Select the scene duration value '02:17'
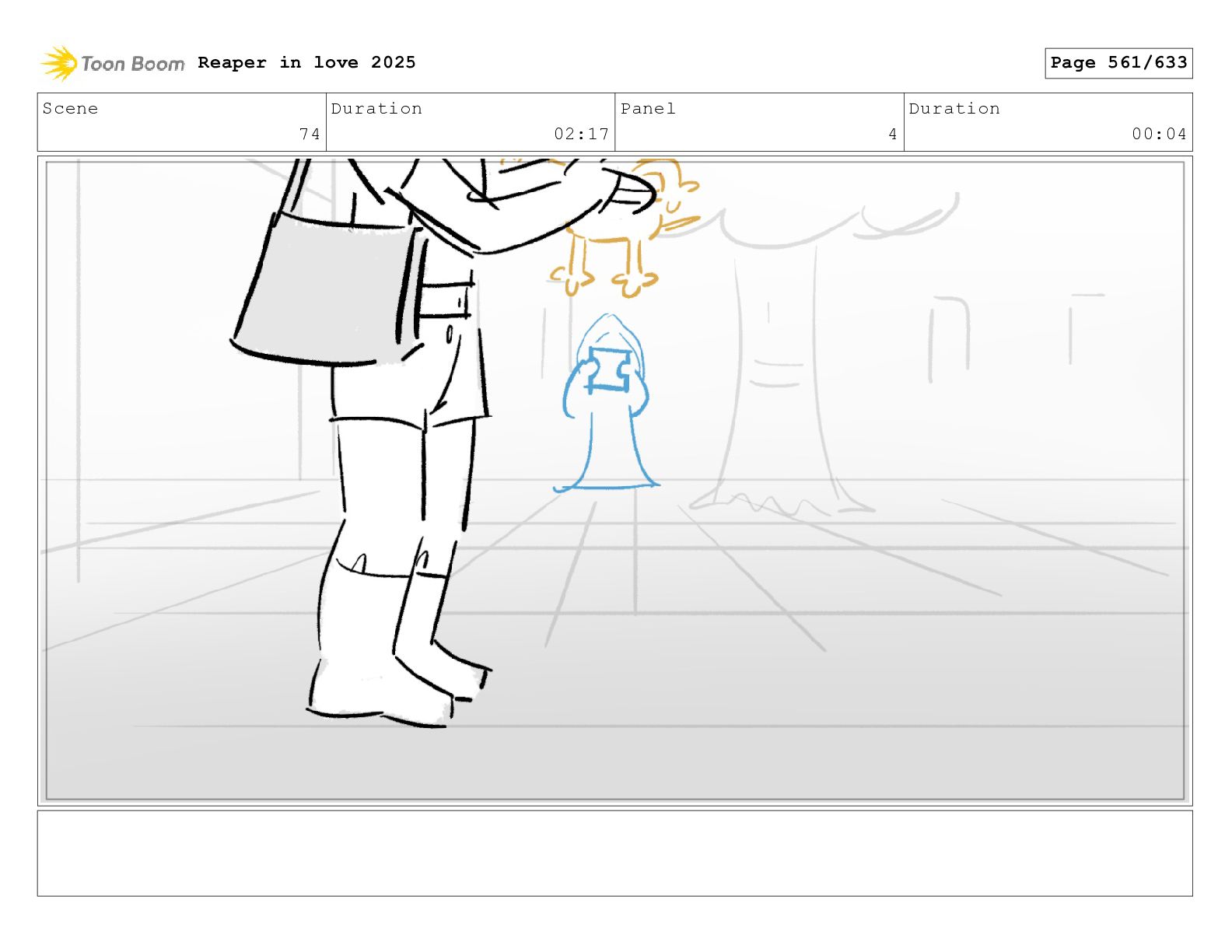This screenshot has width=1232, height=952. (x=581, y=134)
